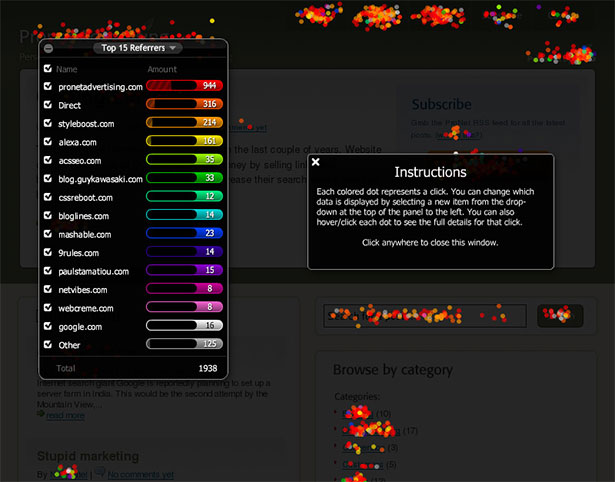Toggle paulstamatiou.com checkbox
This screenshot has height=482, width=615.
pyautogui.click(x=48, y=270)
